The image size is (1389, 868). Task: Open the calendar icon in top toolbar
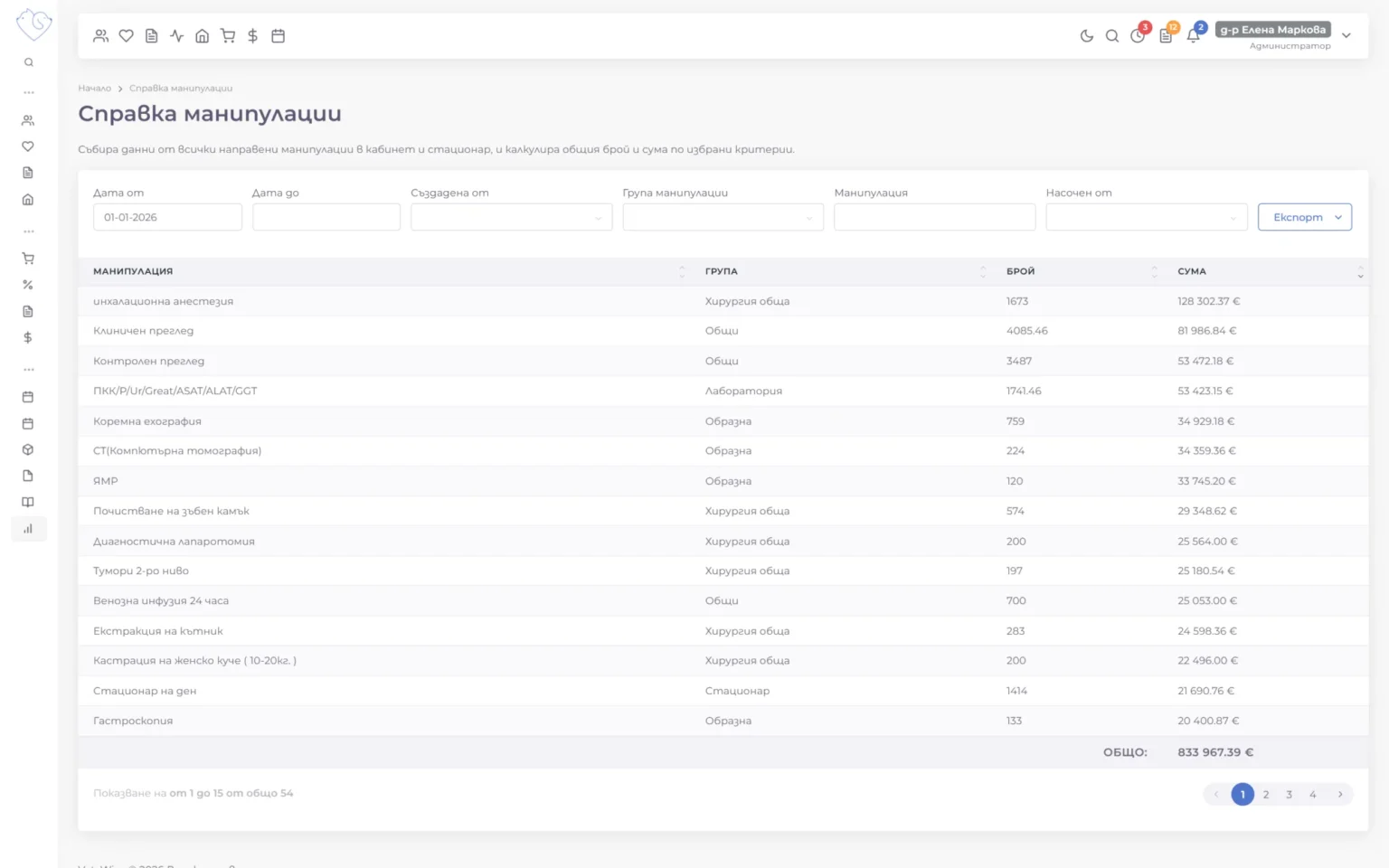(279, 36)
